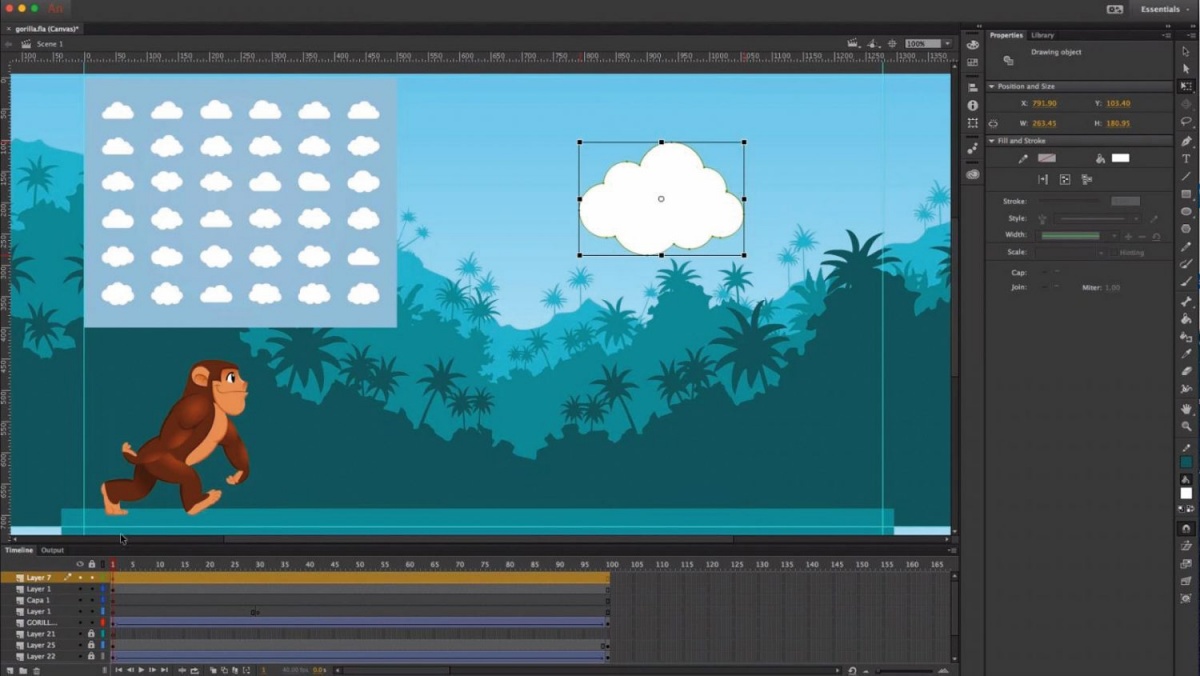1200x676 pixels.
Task: Open the stage zoom 100% dropdown
Action: 928,44
